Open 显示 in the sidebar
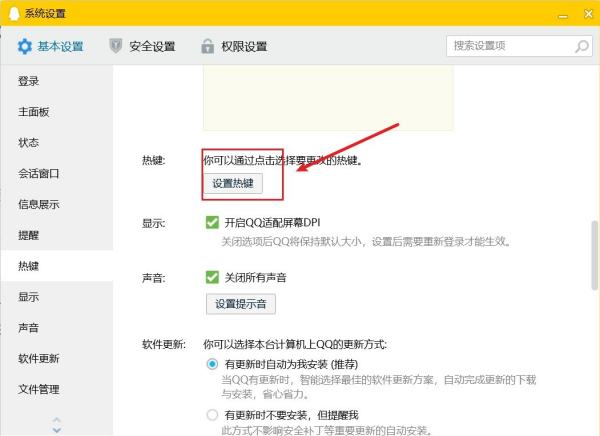 click(57, 297)
